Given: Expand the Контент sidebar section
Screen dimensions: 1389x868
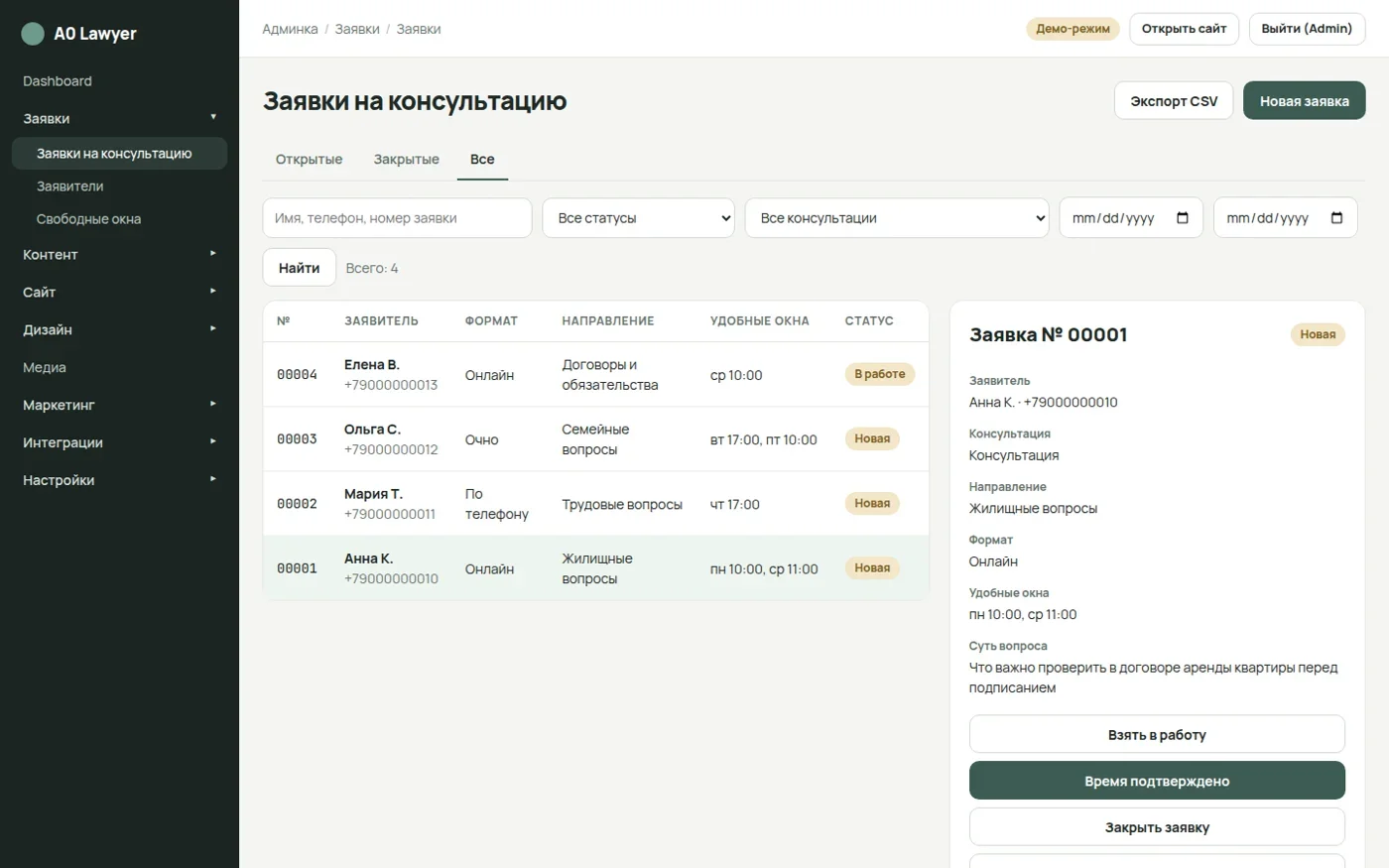Looking at the screenshot, I should click(x=119, y=255).
